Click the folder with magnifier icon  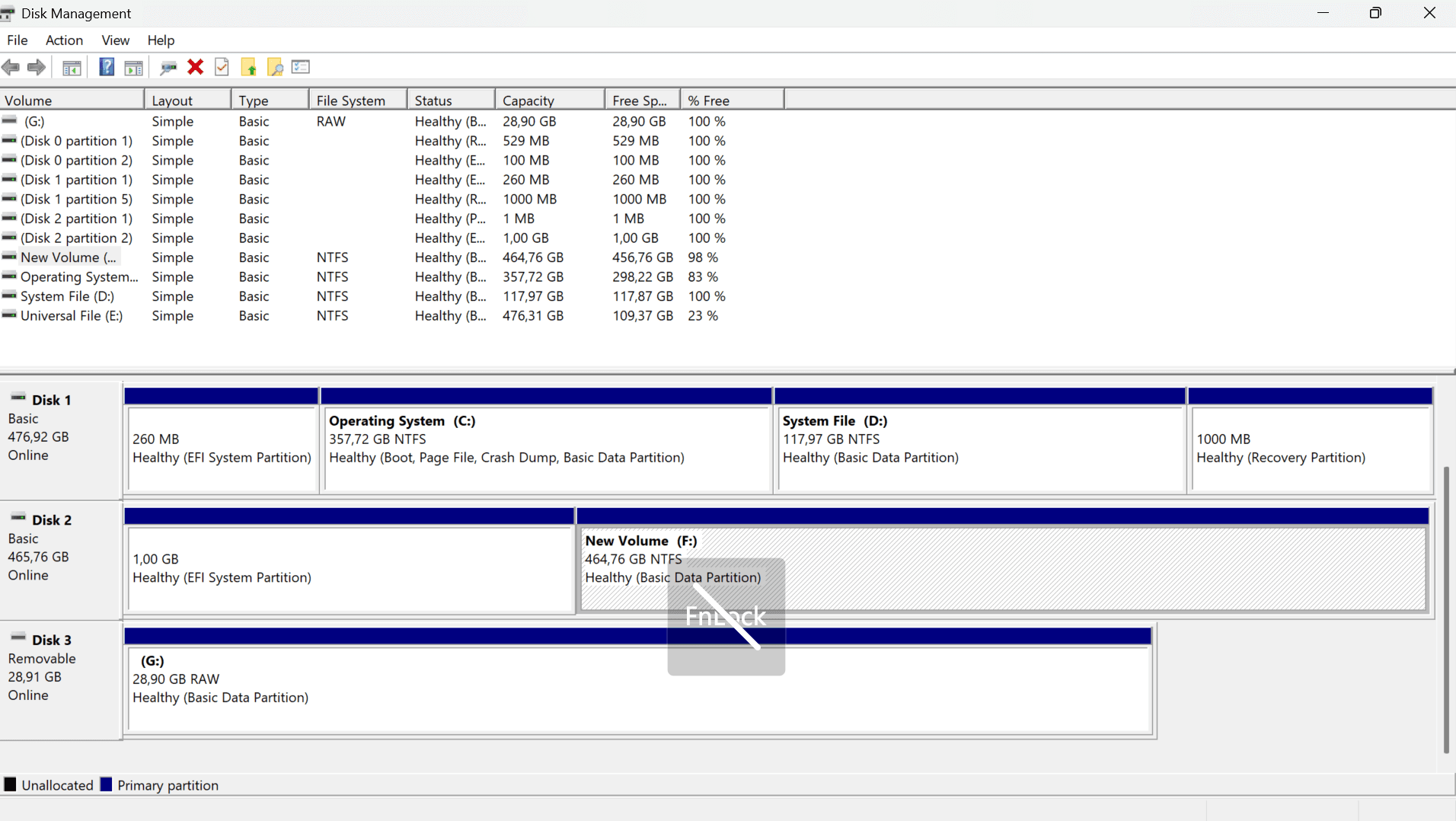pos(275,67)
